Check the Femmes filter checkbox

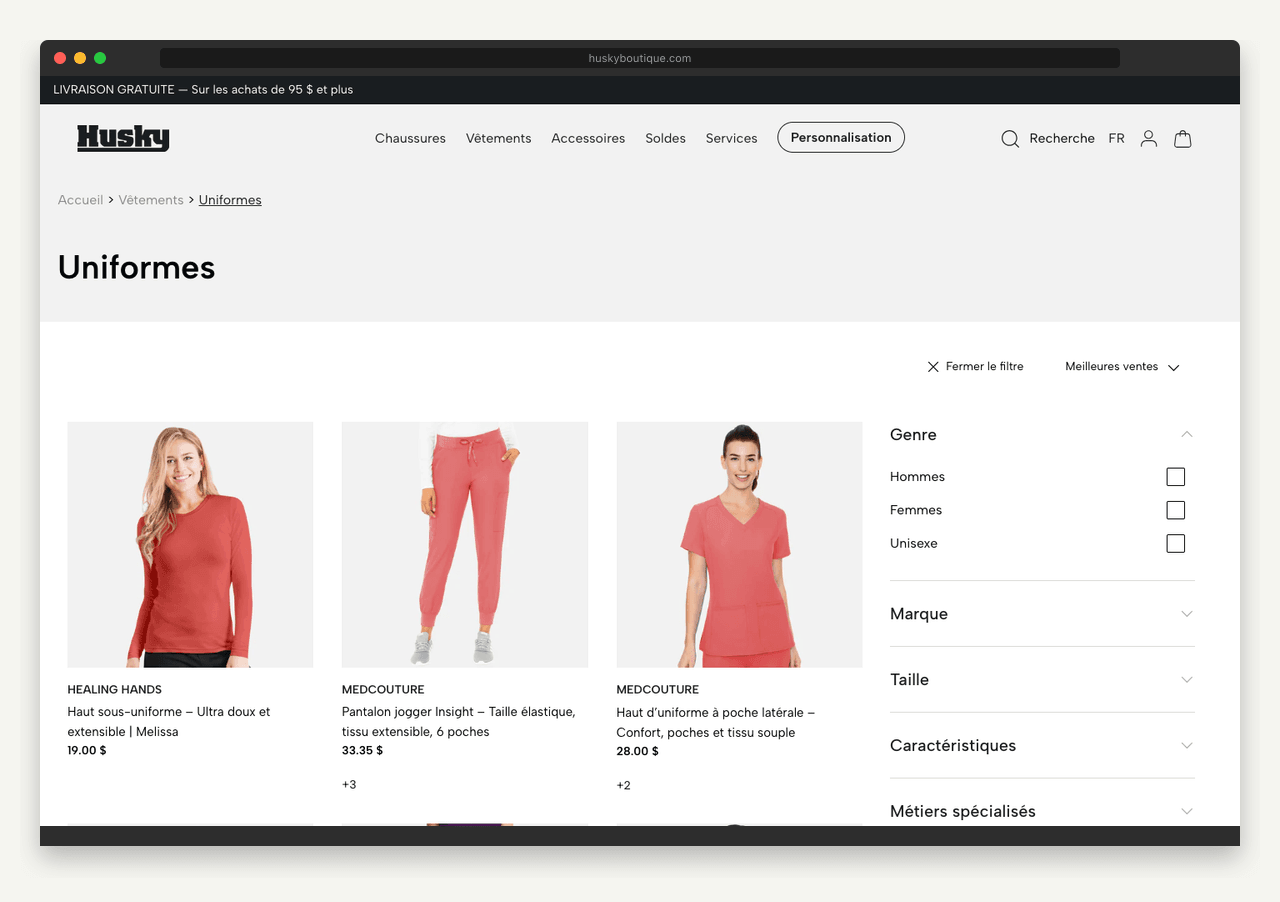(1175, 510)
